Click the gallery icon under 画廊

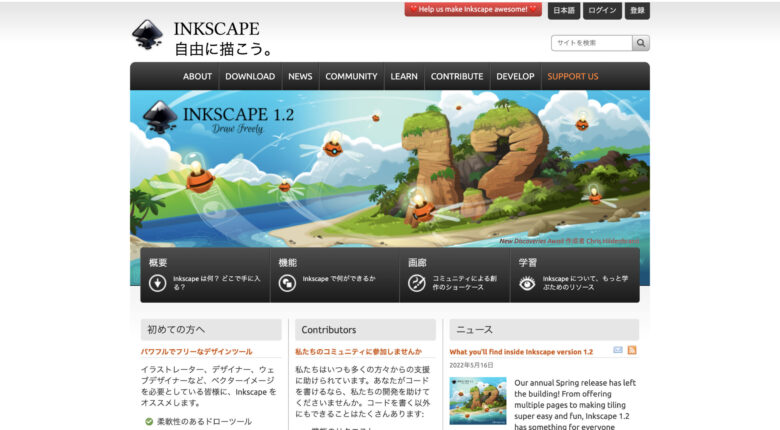[x=416, y=283]
